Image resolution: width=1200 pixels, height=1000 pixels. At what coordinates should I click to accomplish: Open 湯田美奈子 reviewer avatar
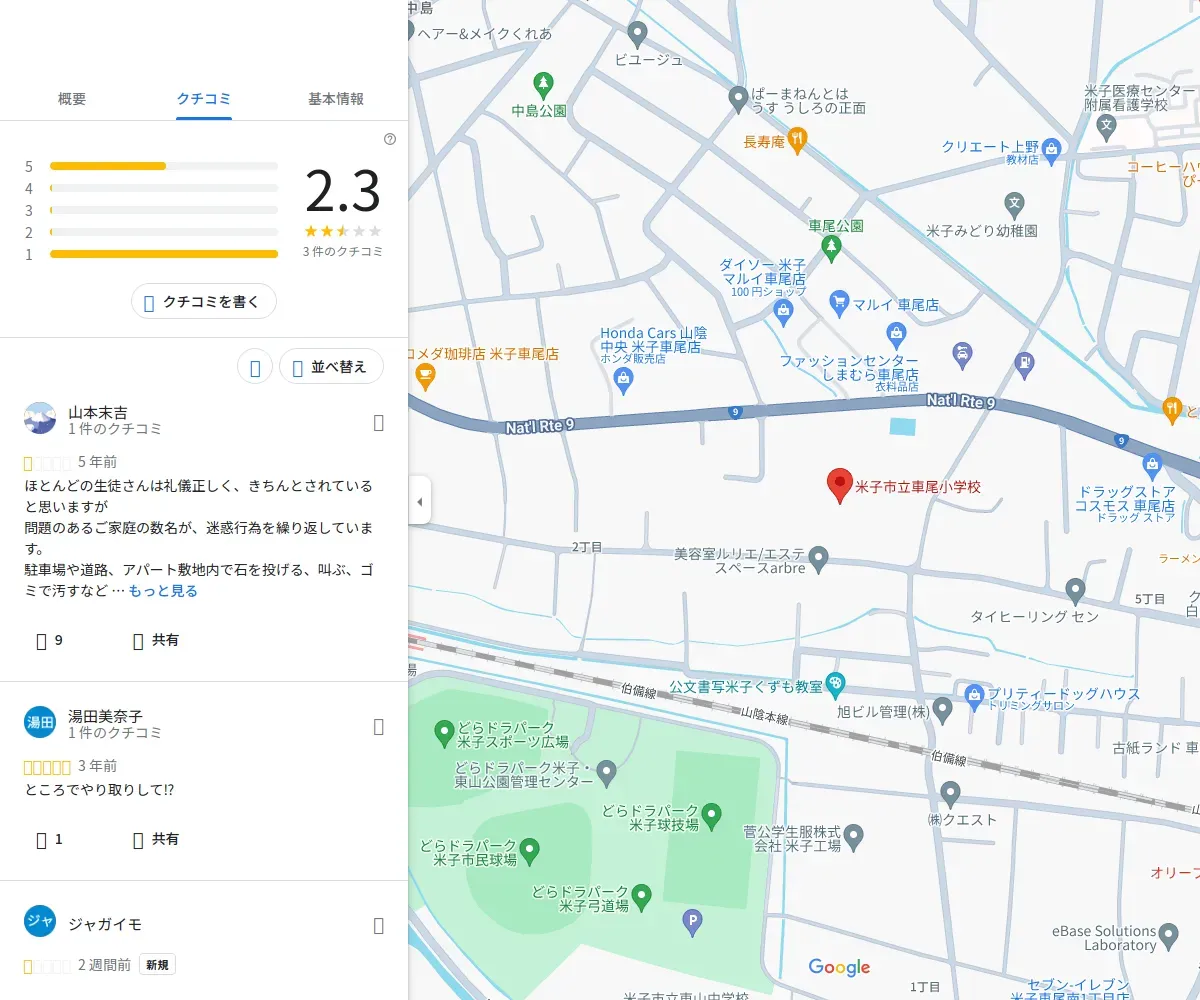tap(40, 722)
